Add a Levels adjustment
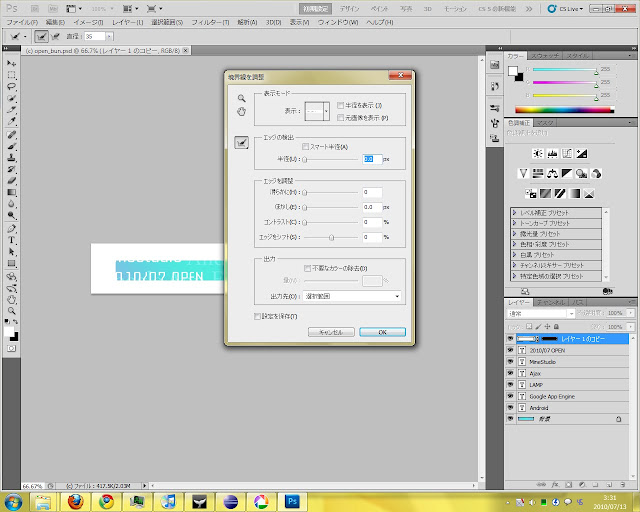Viewport: 640px width, 512px height. tap(552, 154)
